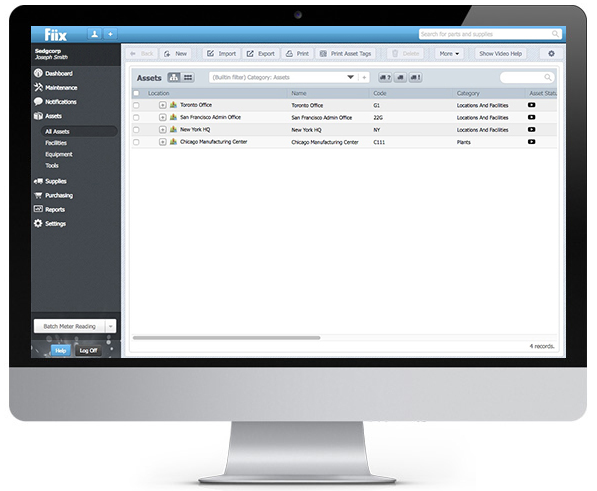Image resolution: width=597 pixels, height=491 pixels.
Task: Open the Batch Meter Reading dropdown arrow
Action: tap(110, 326)
